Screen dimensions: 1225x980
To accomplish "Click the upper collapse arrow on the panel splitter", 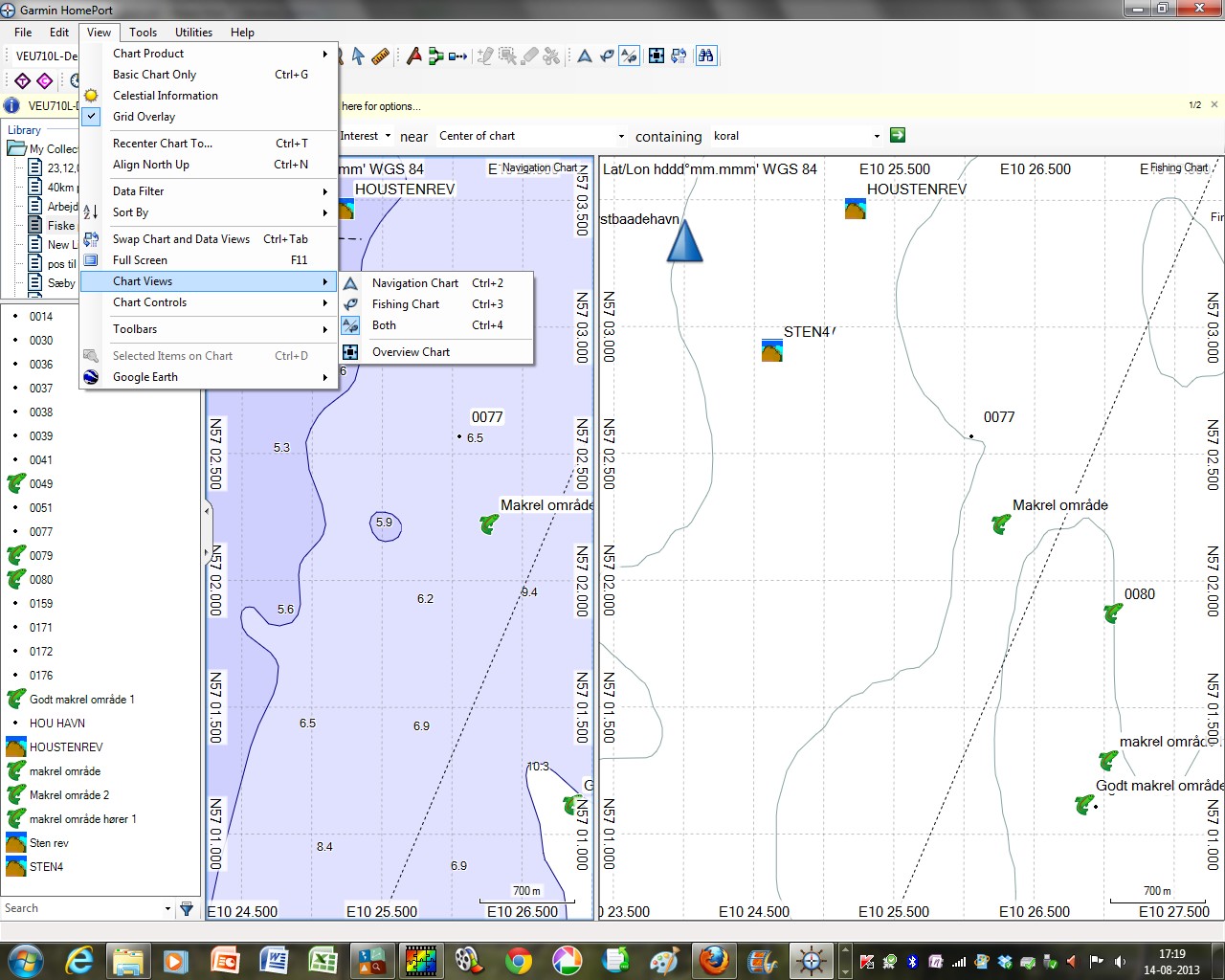I will click(x=207, y=511).
